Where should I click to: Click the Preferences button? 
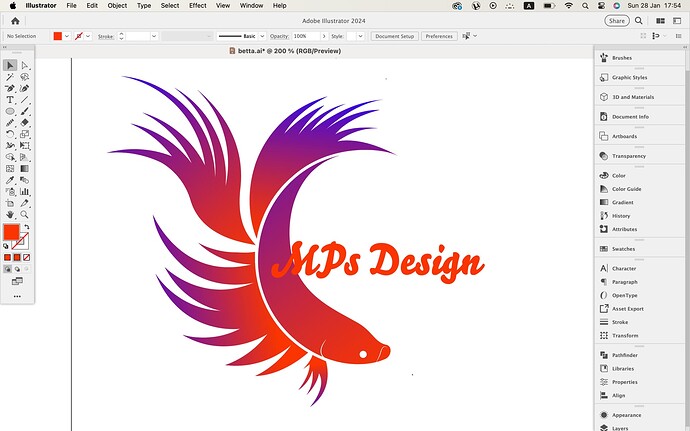pyautogui.click(x=439, y=36)
